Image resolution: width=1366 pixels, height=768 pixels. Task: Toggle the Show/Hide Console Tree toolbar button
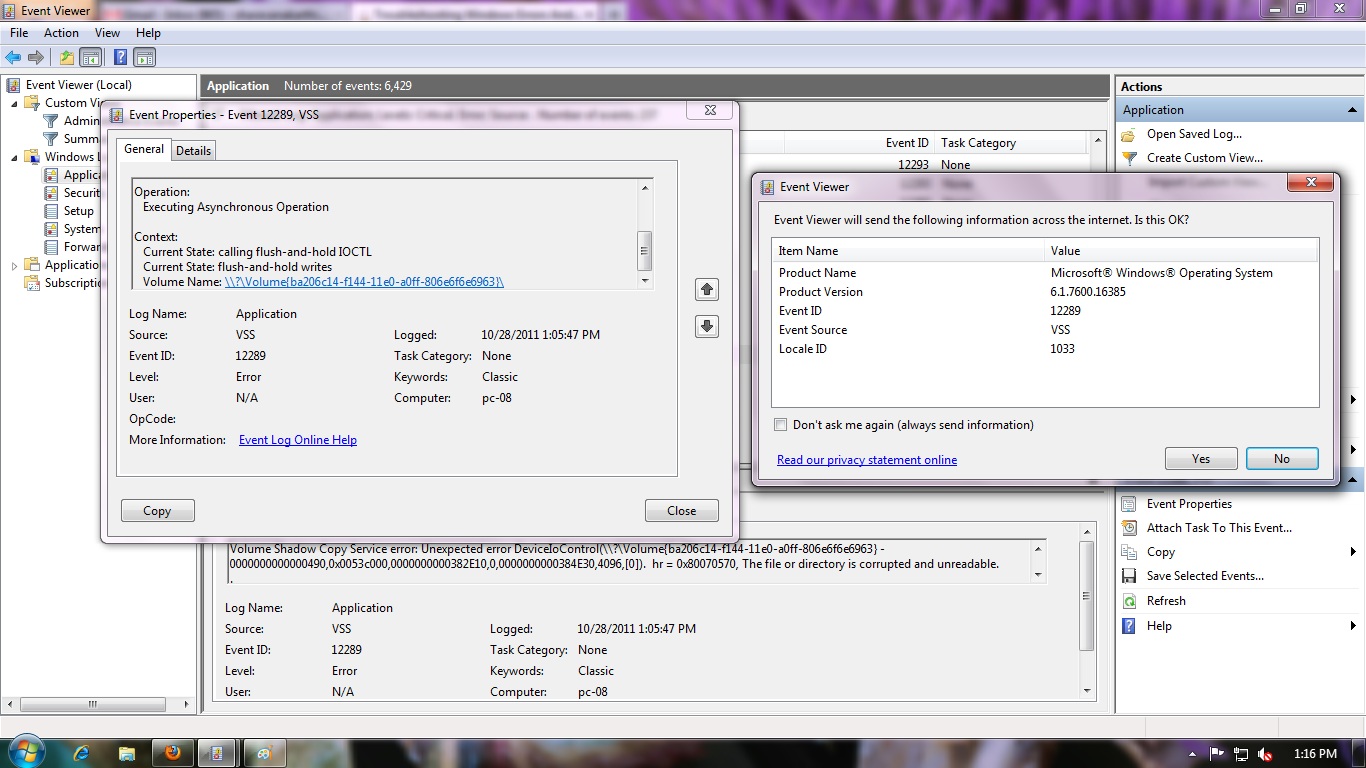90,57
